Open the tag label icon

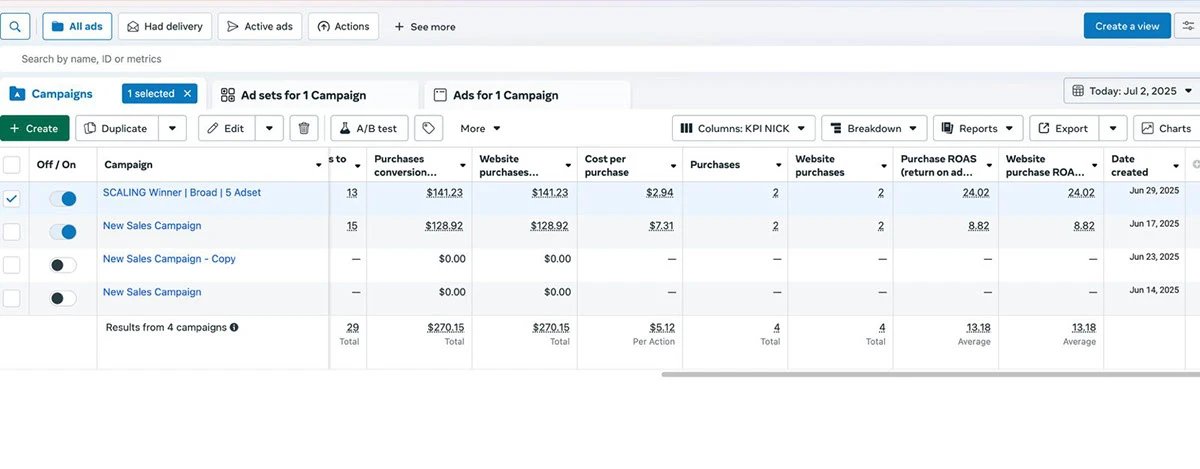428,128
